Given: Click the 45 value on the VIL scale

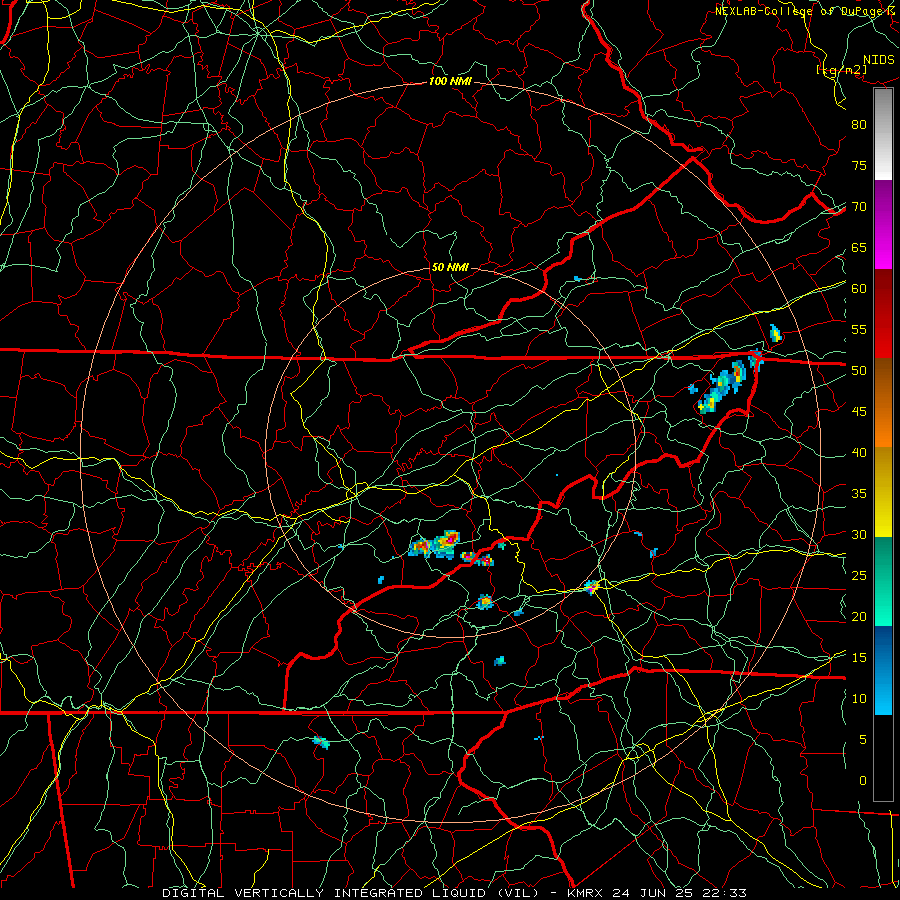Looking at the screenshot, I should (859, 412).
